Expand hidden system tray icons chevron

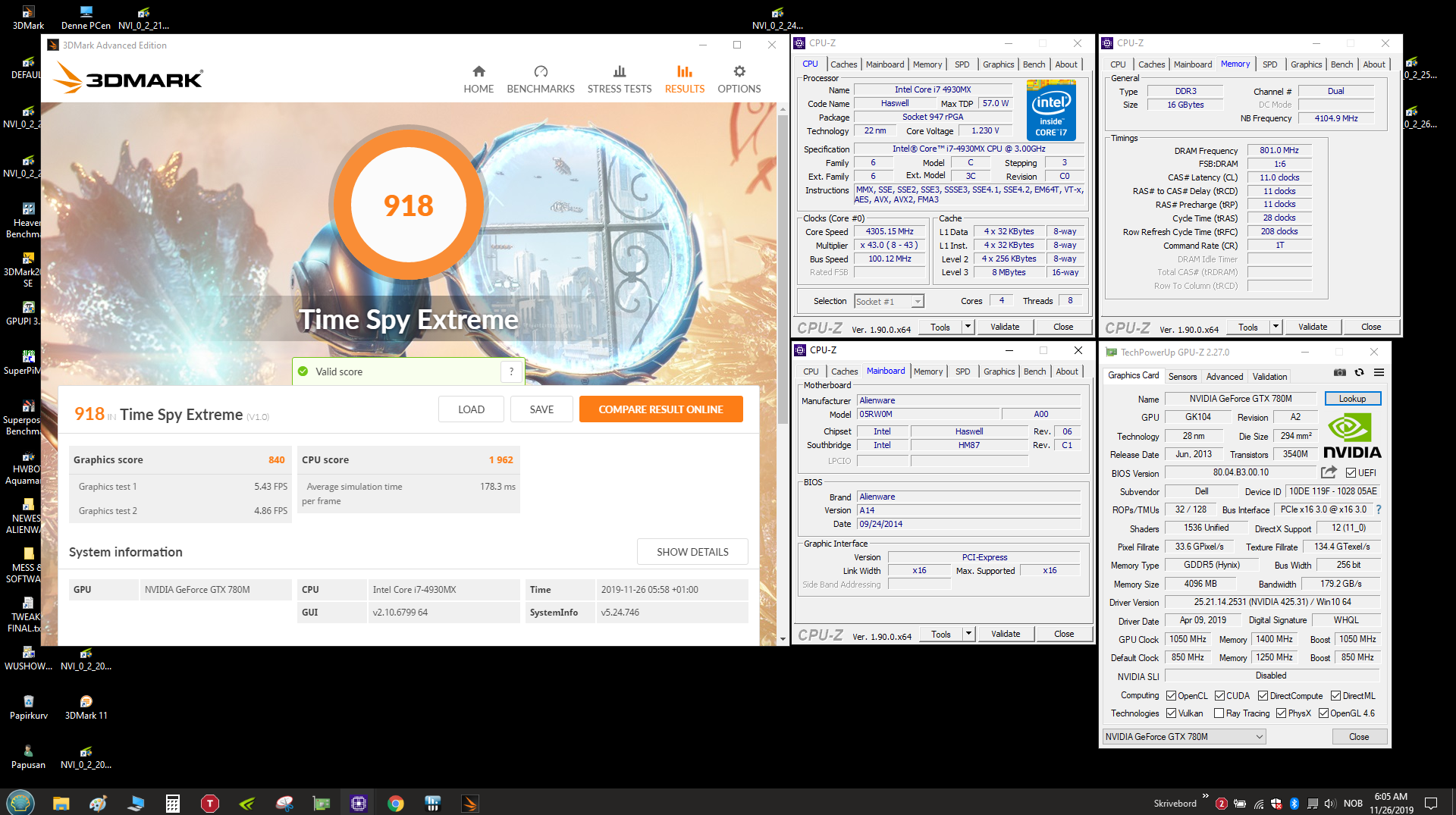pyautogui.click(x=1205, y=796)
